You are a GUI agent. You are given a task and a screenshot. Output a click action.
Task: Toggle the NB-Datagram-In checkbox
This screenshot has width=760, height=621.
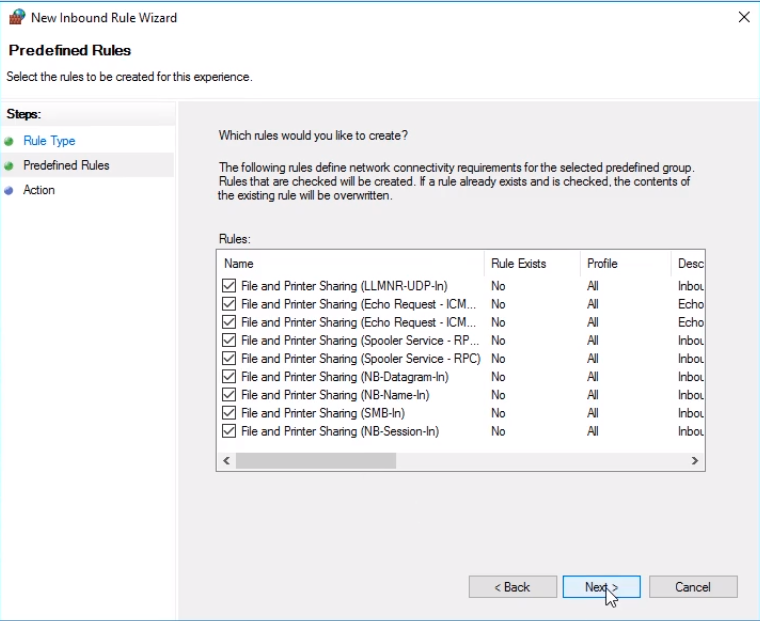click(229, 376)
